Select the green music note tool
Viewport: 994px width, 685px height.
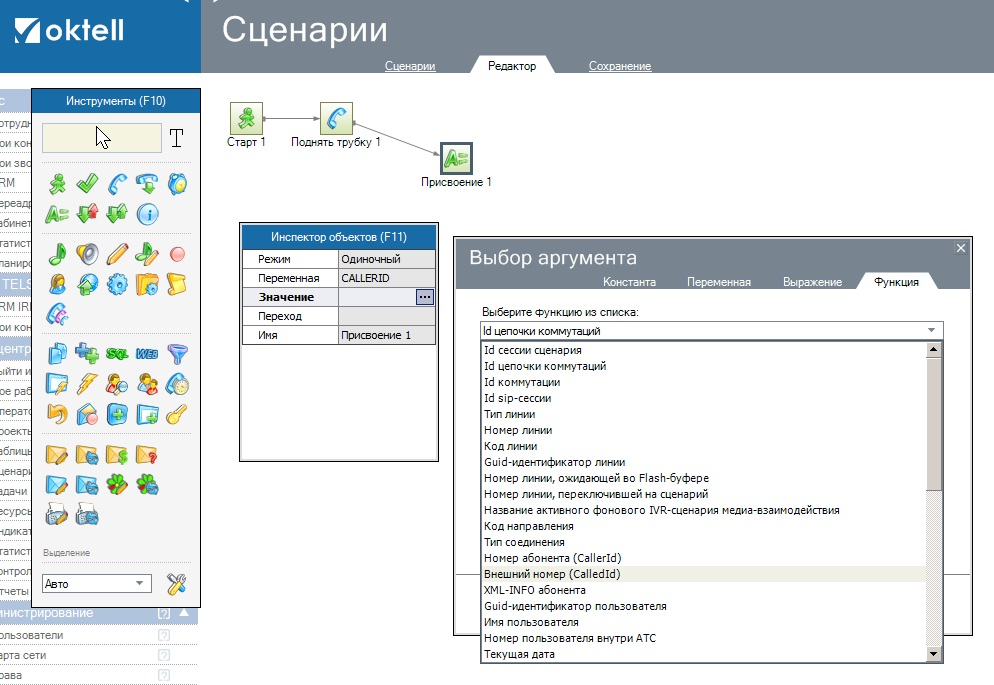tap(58, 253)
